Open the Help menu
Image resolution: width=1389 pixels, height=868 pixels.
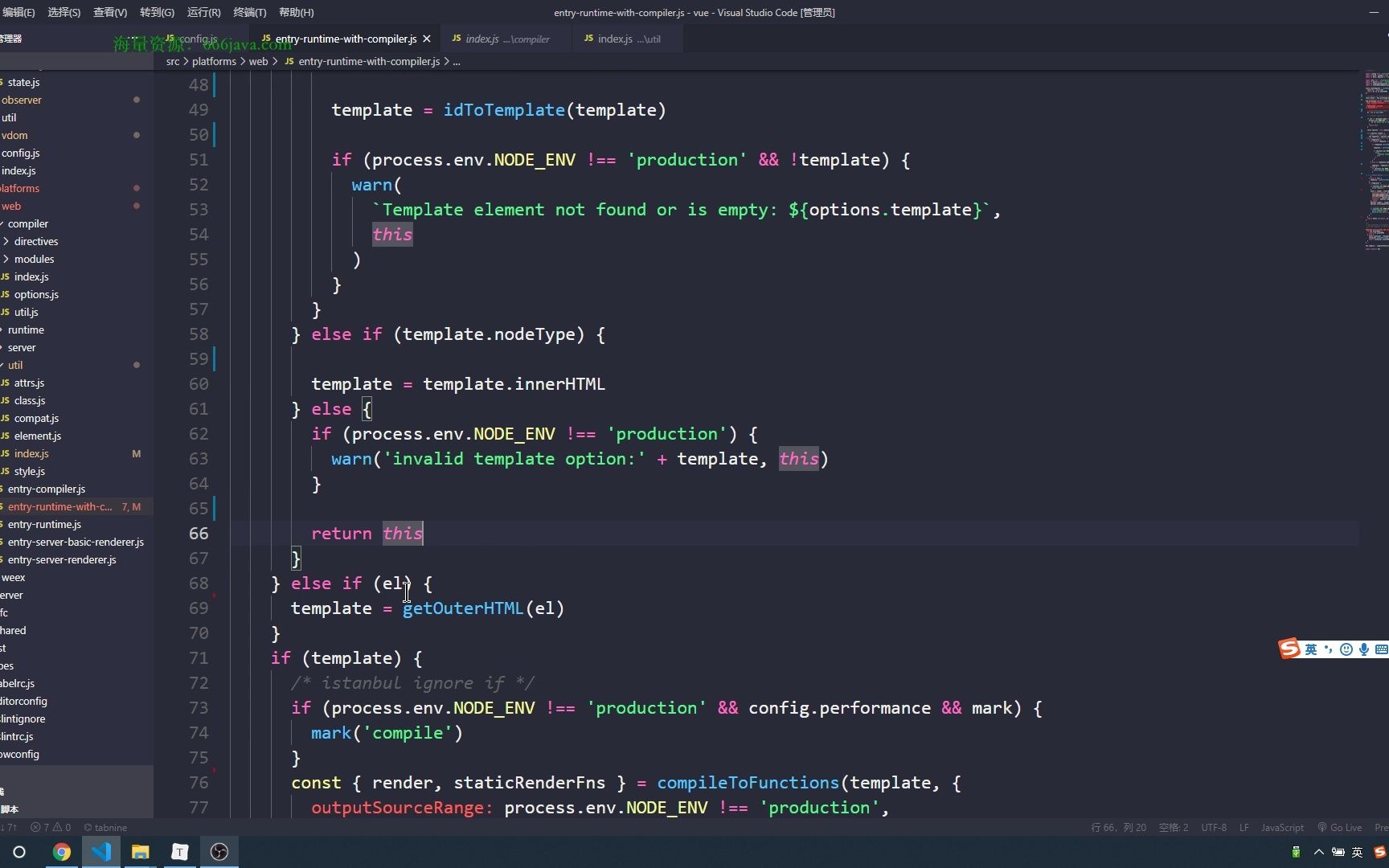(x=296, y=12)
